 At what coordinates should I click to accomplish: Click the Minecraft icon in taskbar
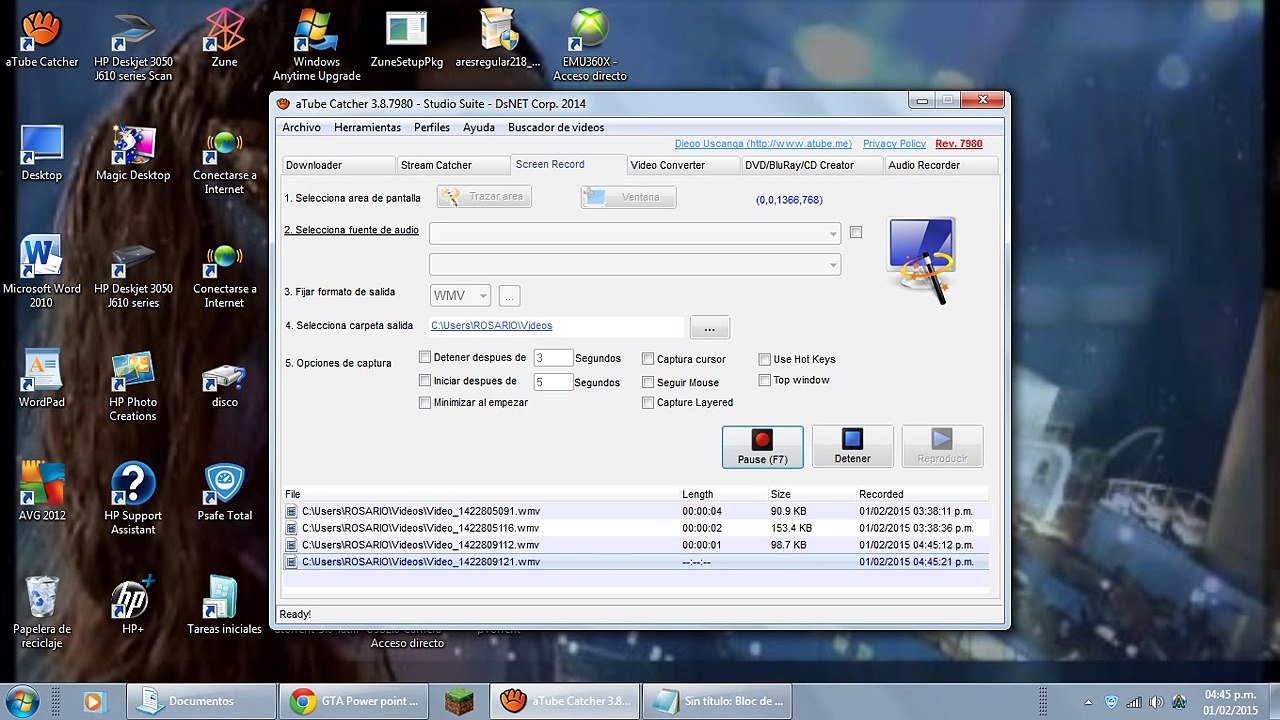(458, 701)
